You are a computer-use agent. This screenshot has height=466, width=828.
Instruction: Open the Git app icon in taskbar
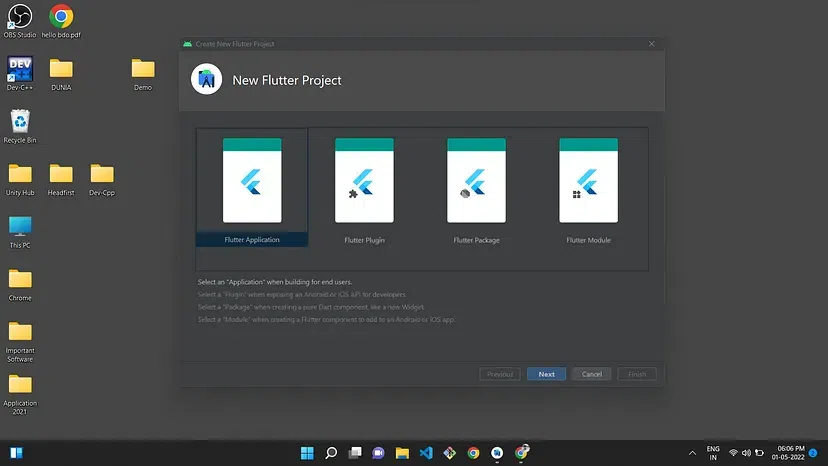pyautogui.click(x=449, y=453)
